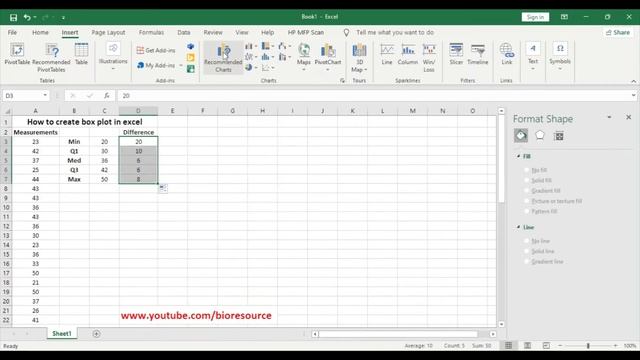This screenshot has height=360, width=640.
Task: Expand the Illustrations dropdown
Action: click(x=113, y=69)
